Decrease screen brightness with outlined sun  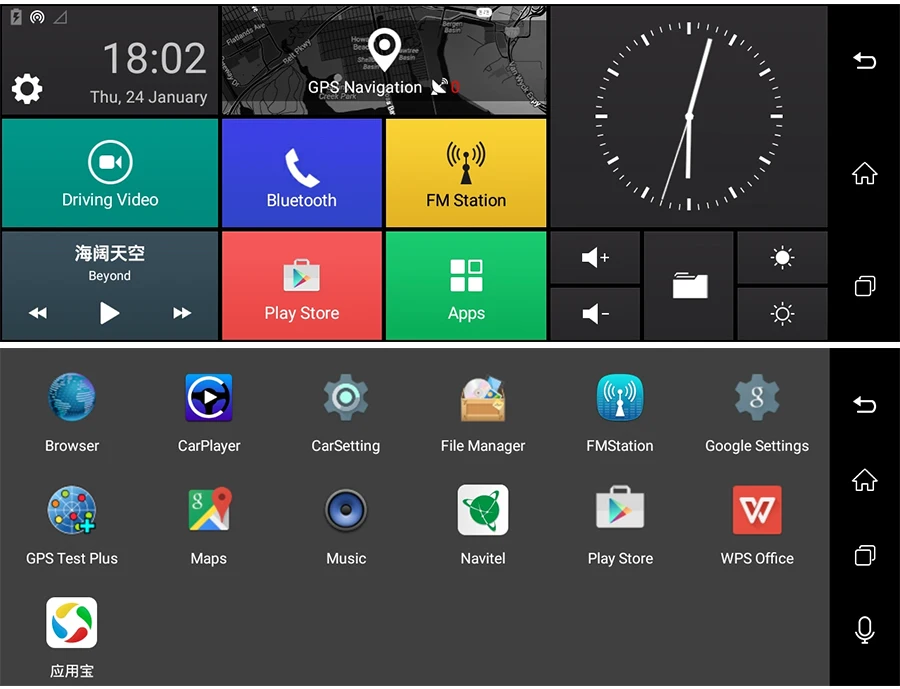pyautogui.click(x=782, y=313)
